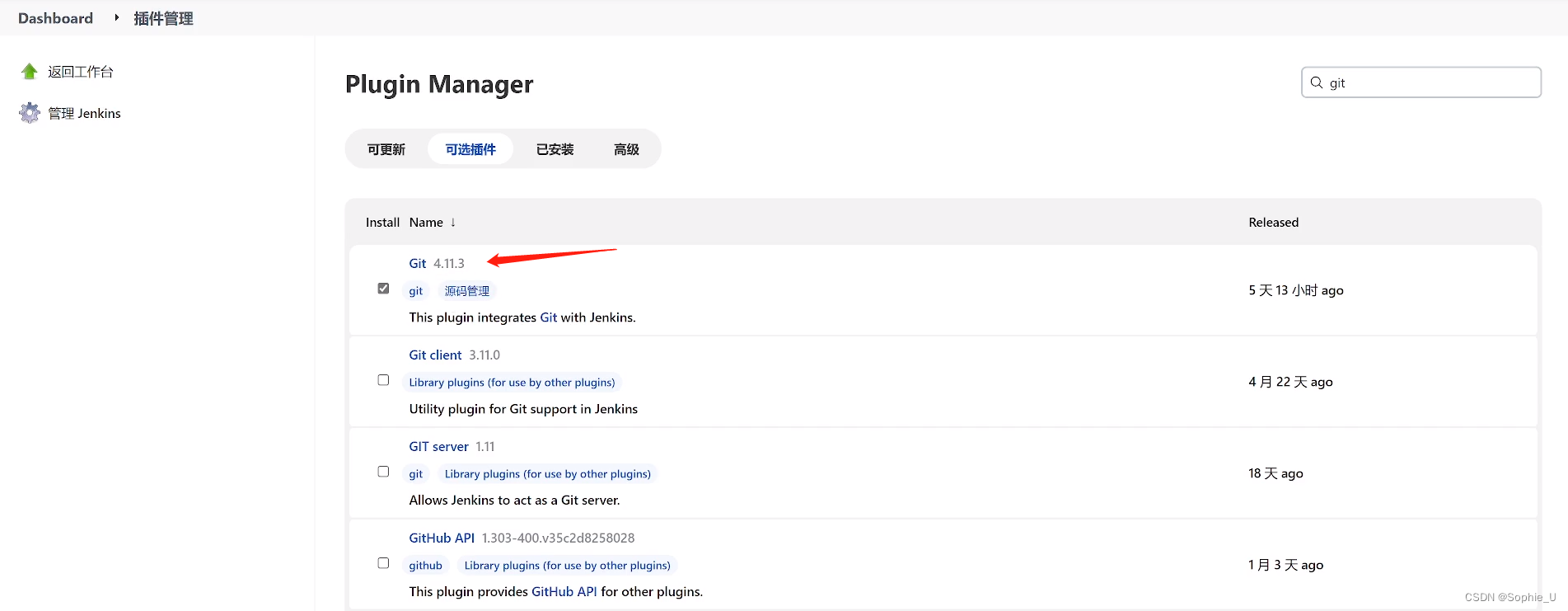Check the GIT server install checkbox
This screenshot has width=1568, height=611.
[x=383, y=472]
